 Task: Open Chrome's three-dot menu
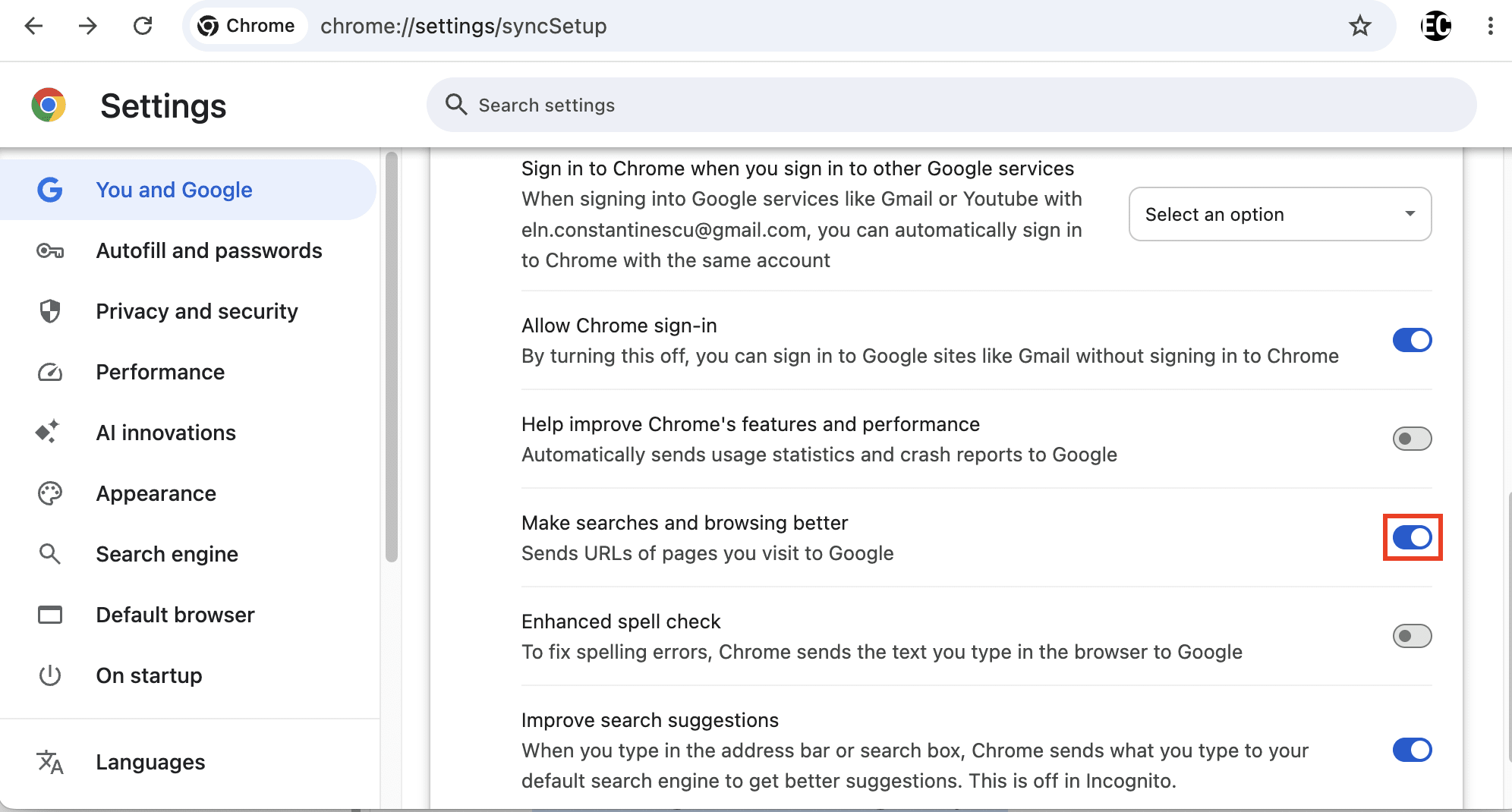click(x=1491, y=26)
